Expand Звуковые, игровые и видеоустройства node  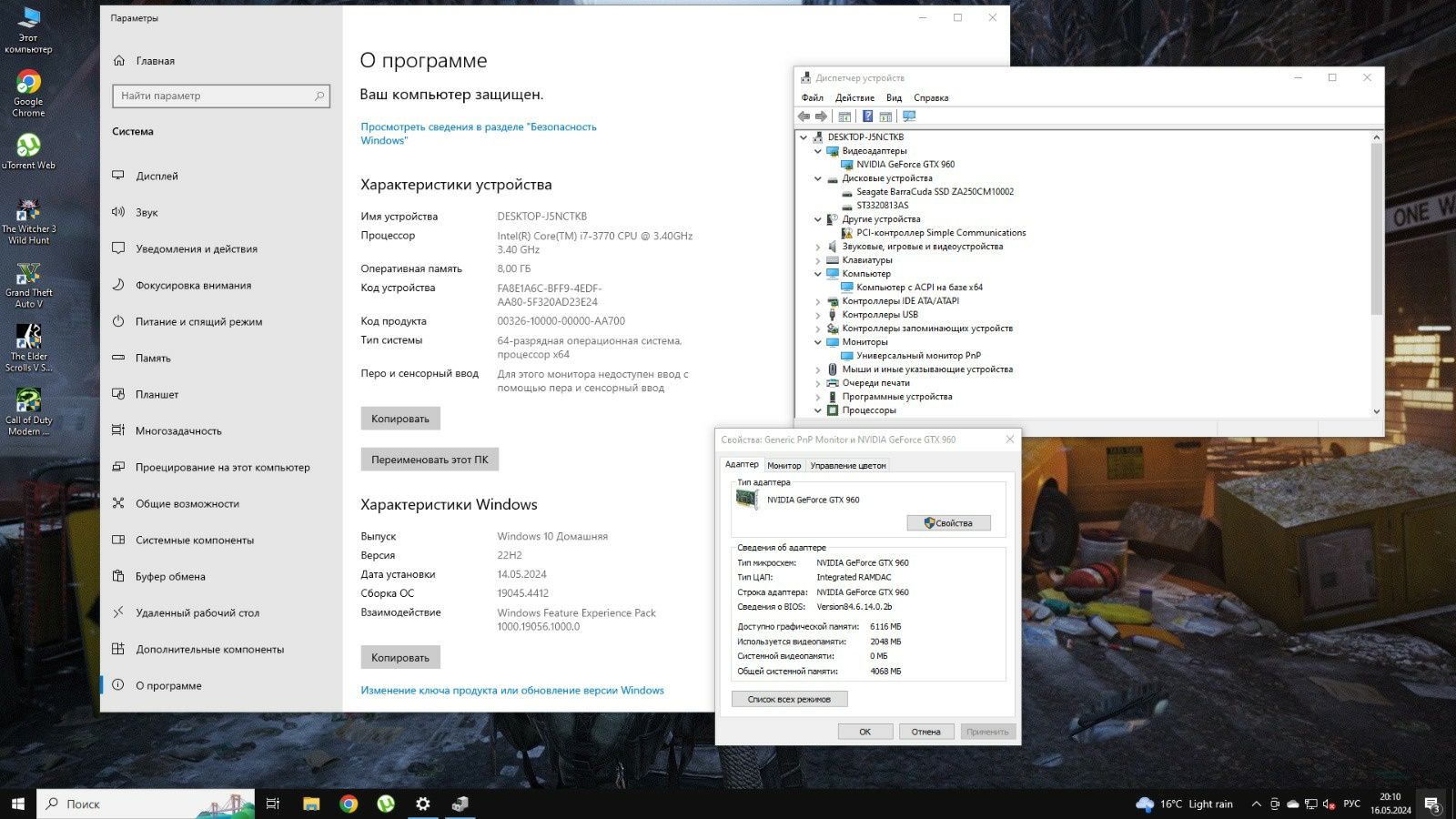817,247
